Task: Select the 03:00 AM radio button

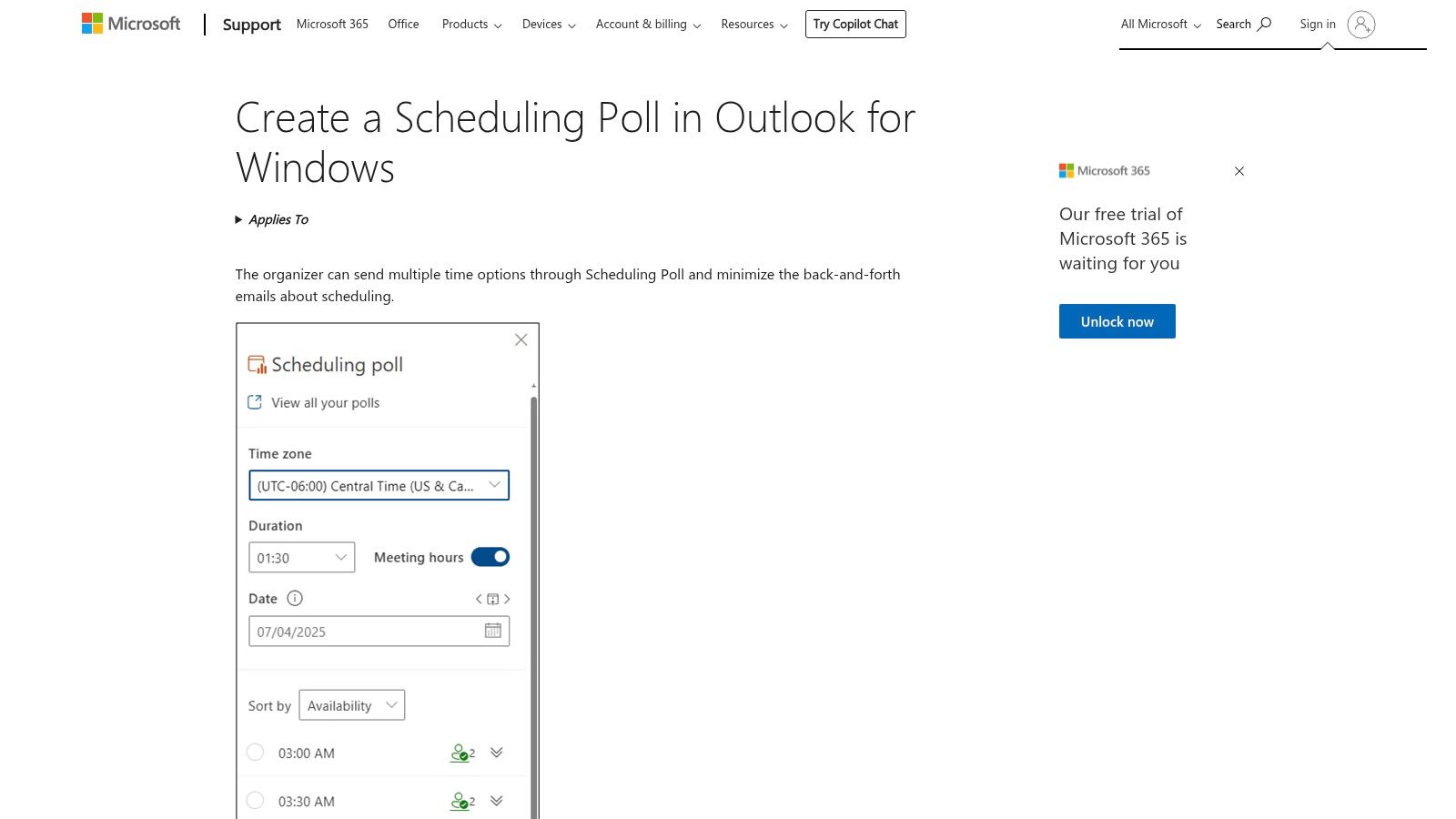Action: 255,752
